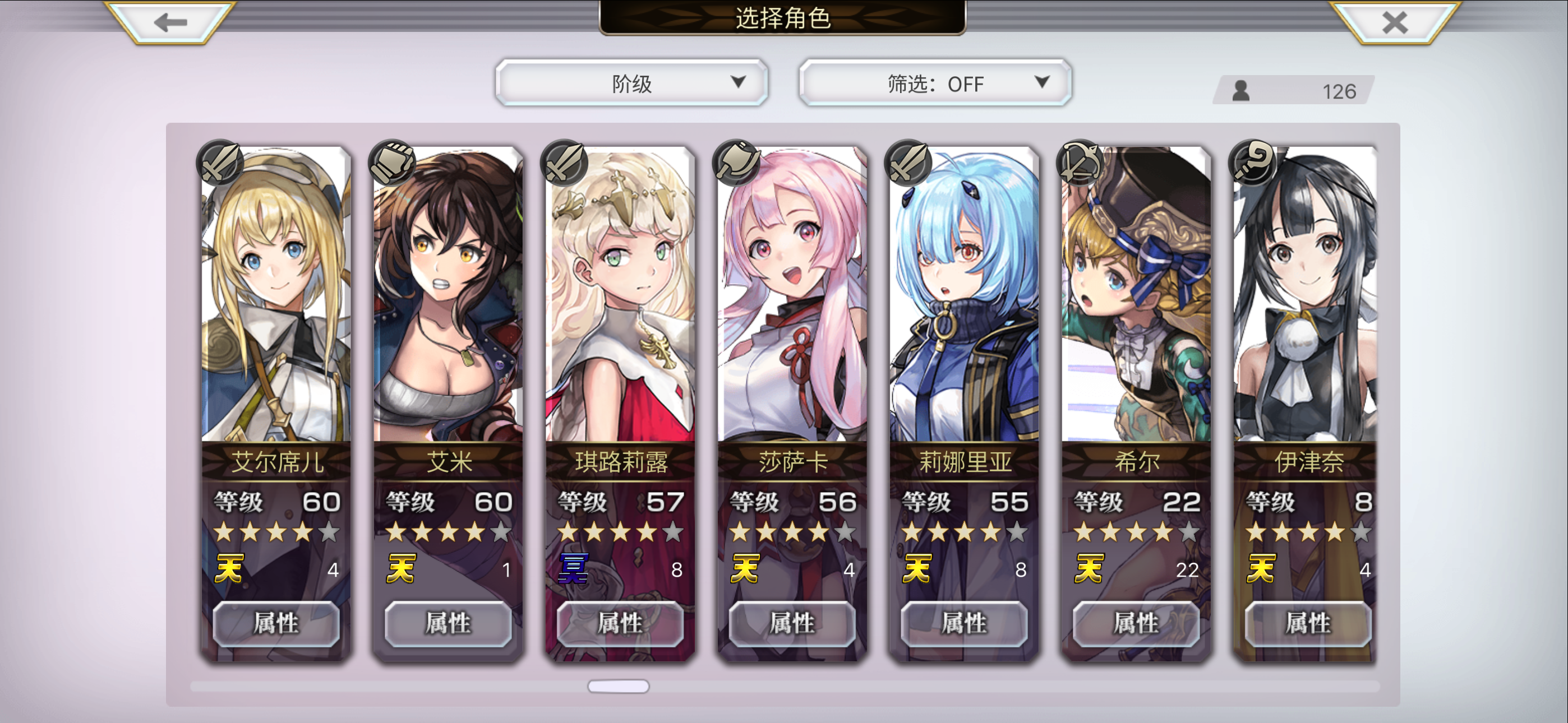
Task: Open the 筛选: OFF filter dropdown
Action: coord(935,83)
